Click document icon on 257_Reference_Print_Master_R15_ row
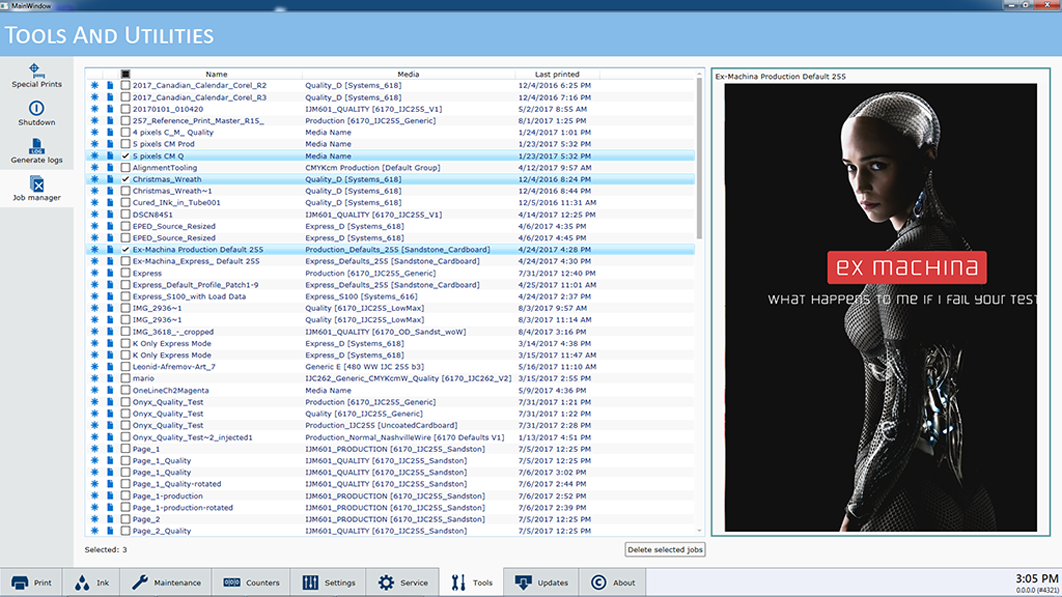1062x597 pixels. [110, 121]
